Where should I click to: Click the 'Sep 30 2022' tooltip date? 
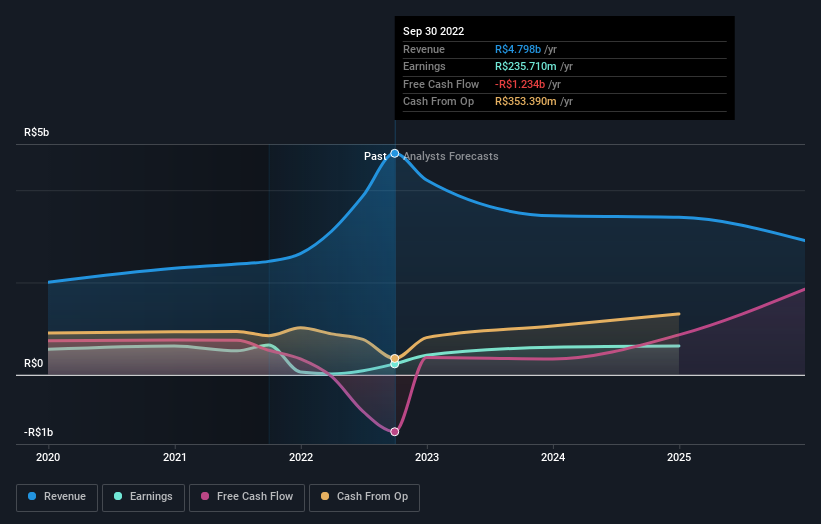[434, 31]
